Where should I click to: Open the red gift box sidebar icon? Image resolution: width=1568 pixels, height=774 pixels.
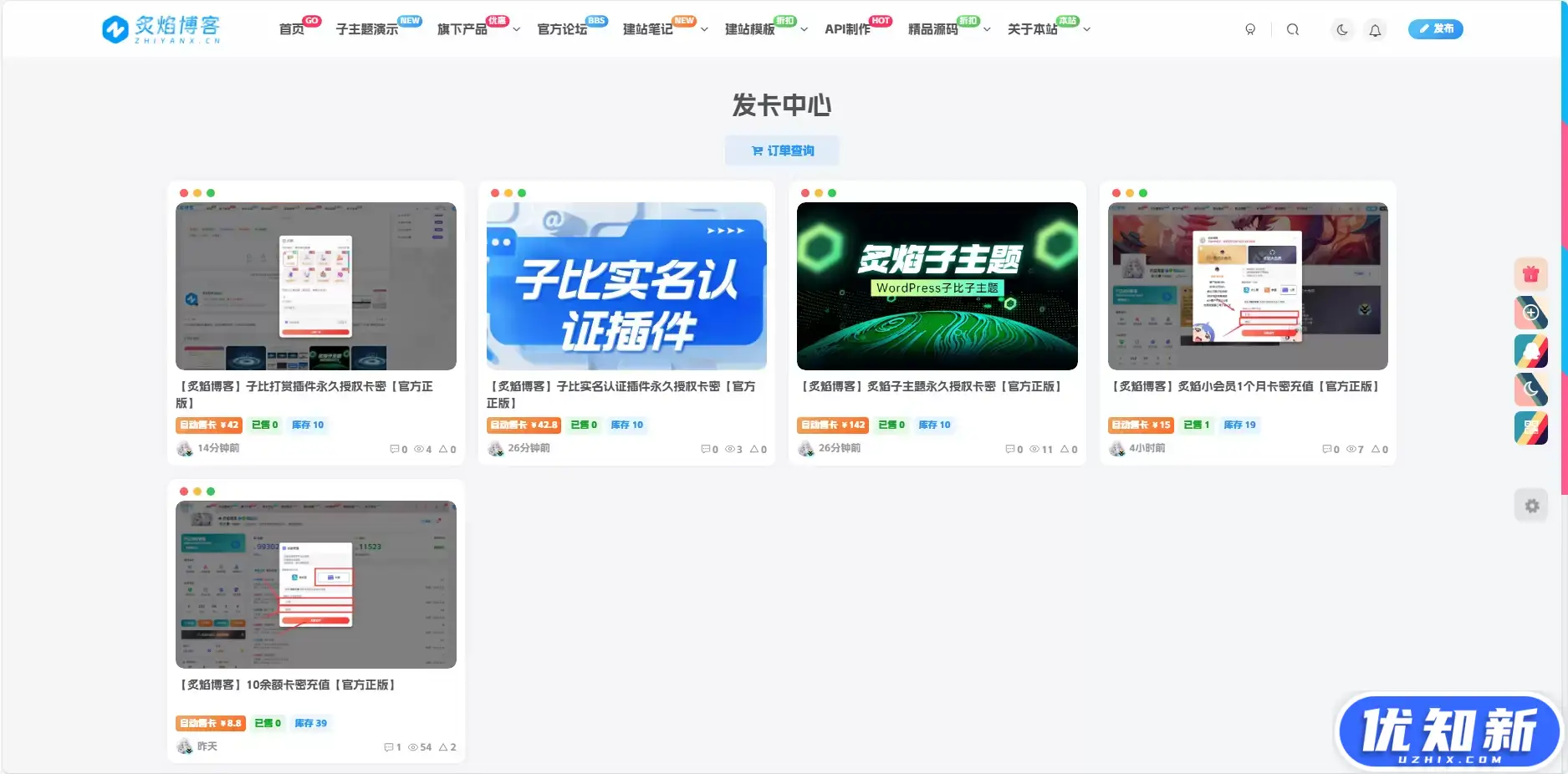(x=1530, y=274)
